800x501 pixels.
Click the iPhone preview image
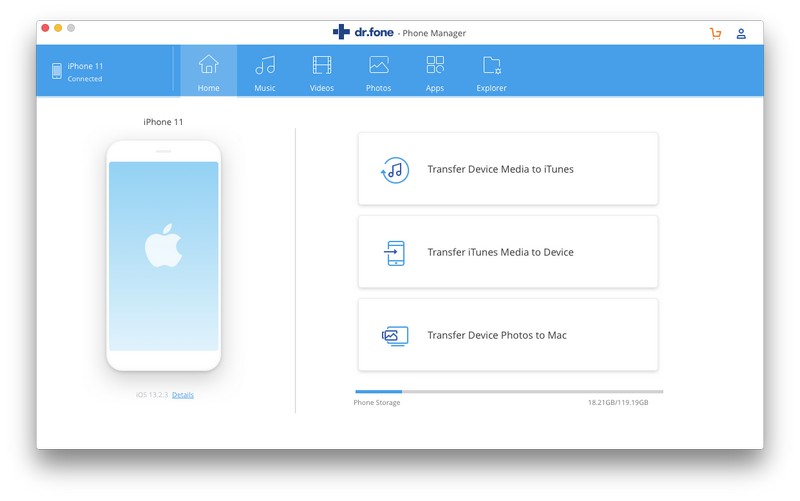pyautogui.click(x=163, y=256)
